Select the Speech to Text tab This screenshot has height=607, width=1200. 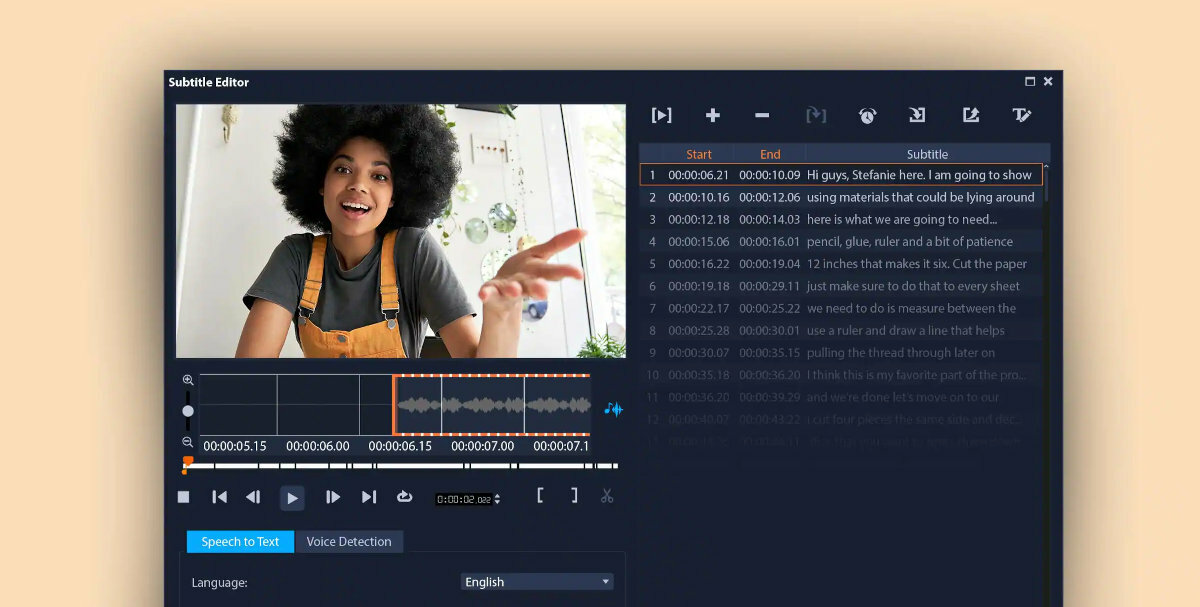click(240, 541)
